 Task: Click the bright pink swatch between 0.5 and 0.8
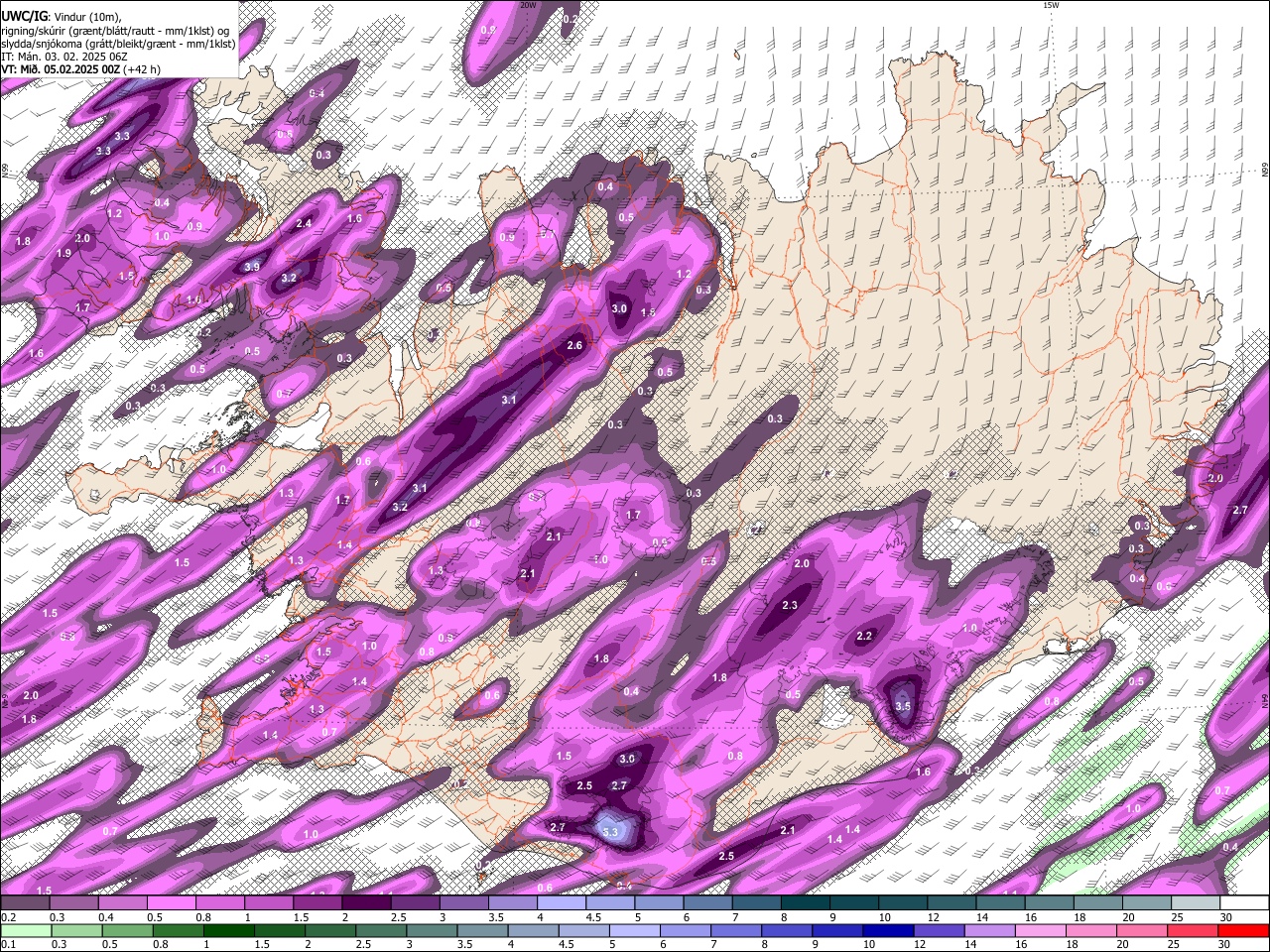[x=171, y=902]
